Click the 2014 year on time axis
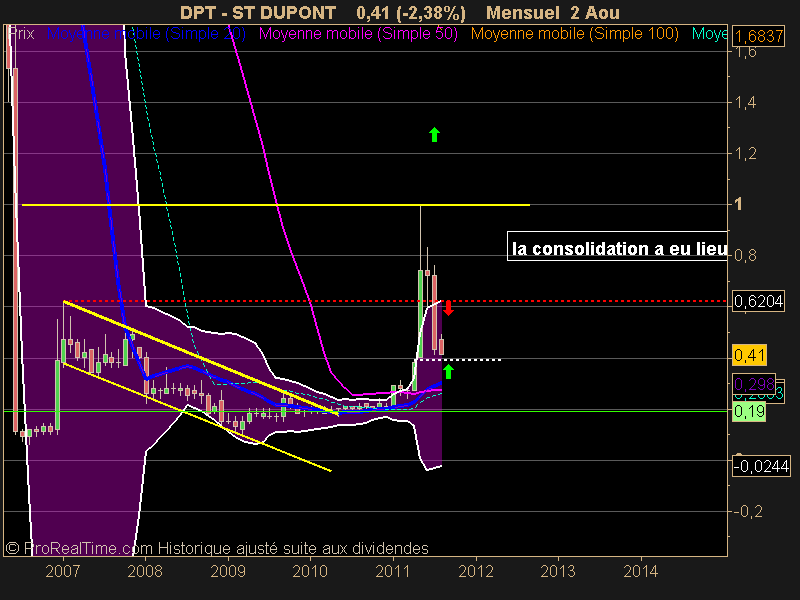Image resolution: width=800 pixels, height=600 pixels. (641, 571)
